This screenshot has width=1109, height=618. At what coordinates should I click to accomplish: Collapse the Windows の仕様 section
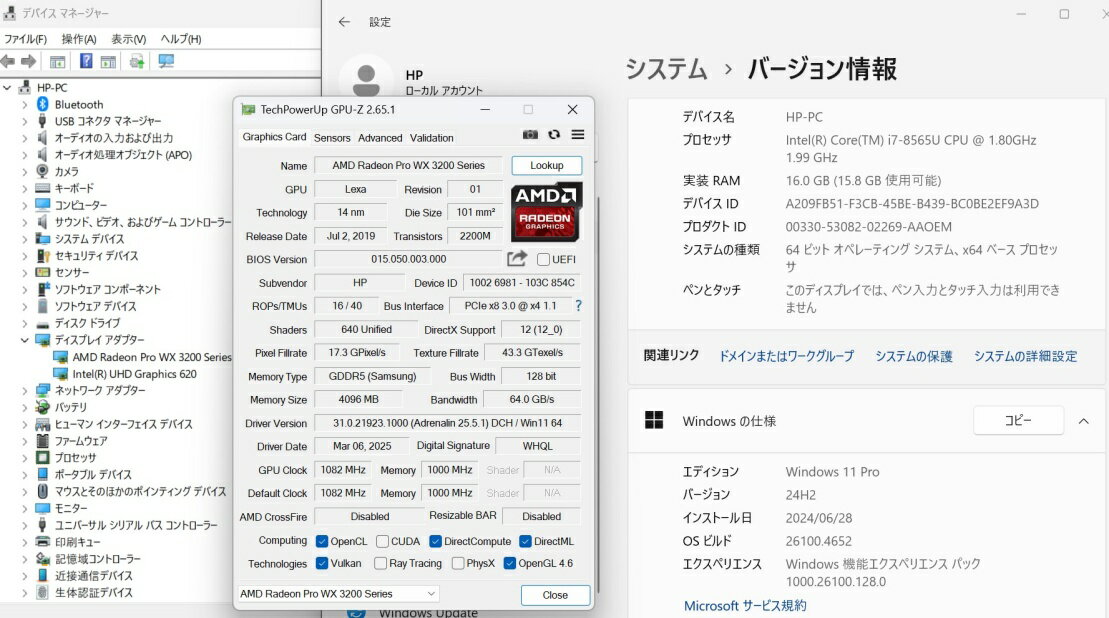1083,421
